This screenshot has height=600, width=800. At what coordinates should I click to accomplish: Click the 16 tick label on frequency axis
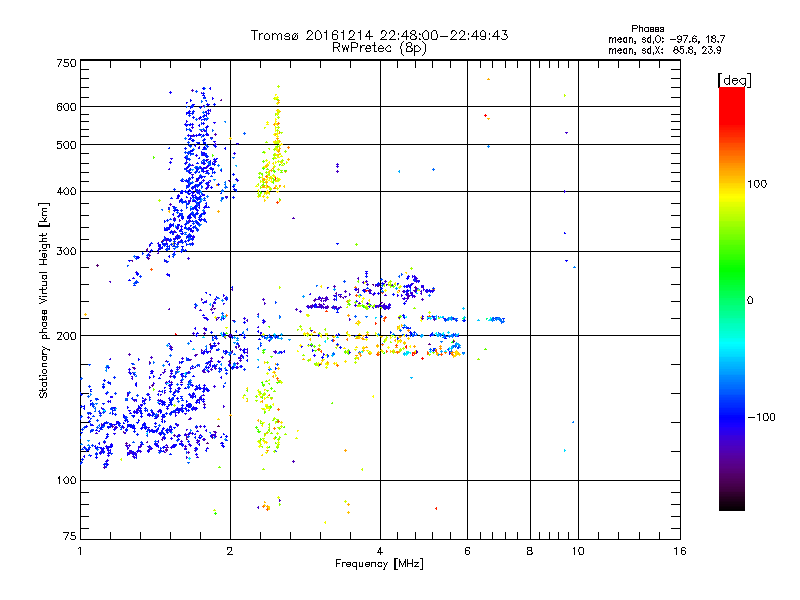point(680,551)
